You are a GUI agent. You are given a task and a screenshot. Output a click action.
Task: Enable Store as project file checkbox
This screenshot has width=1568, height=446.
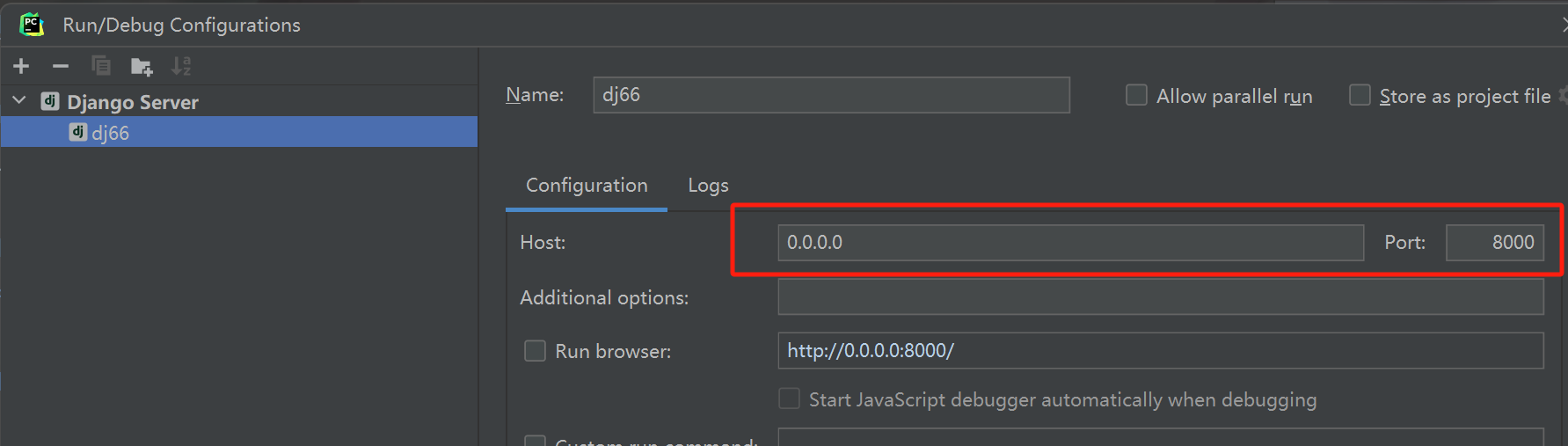1360,95
